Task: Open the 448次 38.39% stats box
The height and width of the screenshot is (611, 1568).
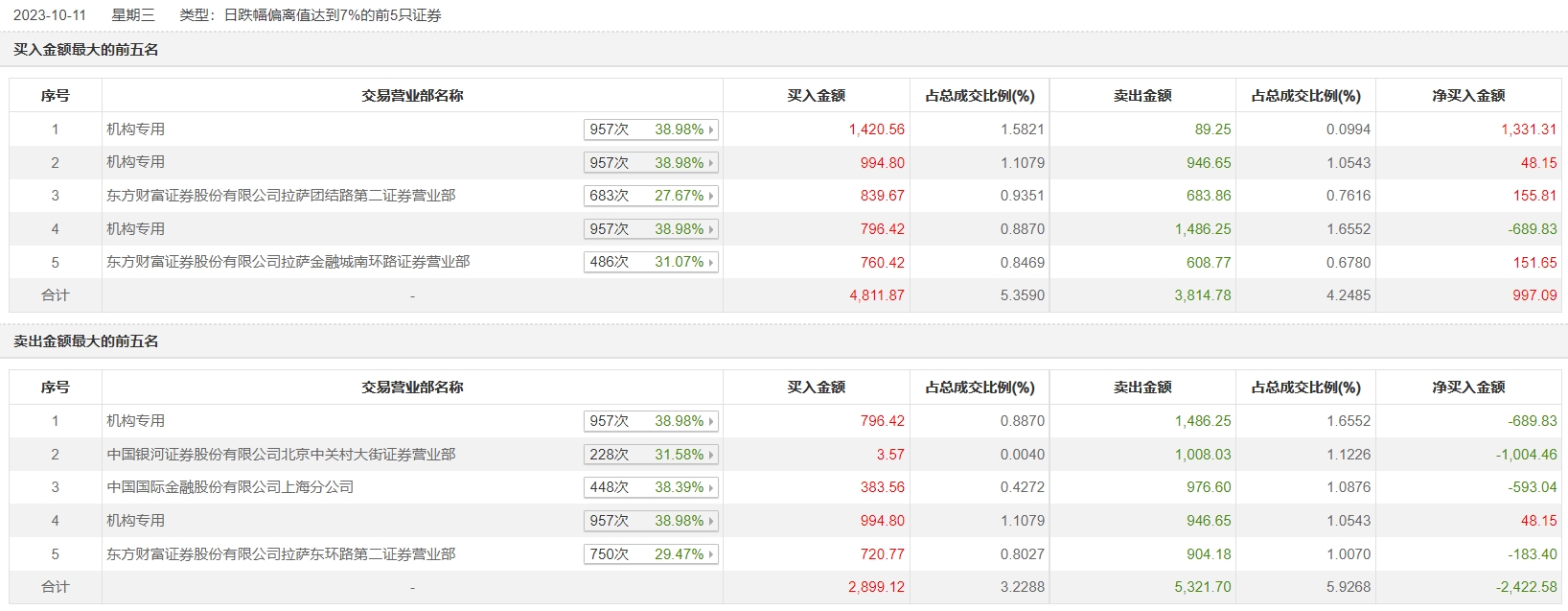Action: [x=651, y=487]
